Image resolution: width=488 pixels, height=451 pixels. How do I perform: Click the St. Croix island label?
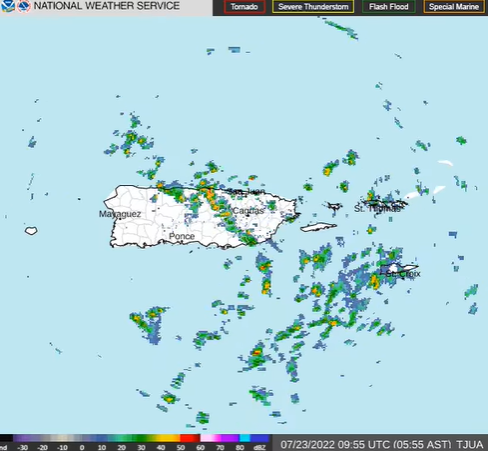pyautogui.click(x=403, y=274)
